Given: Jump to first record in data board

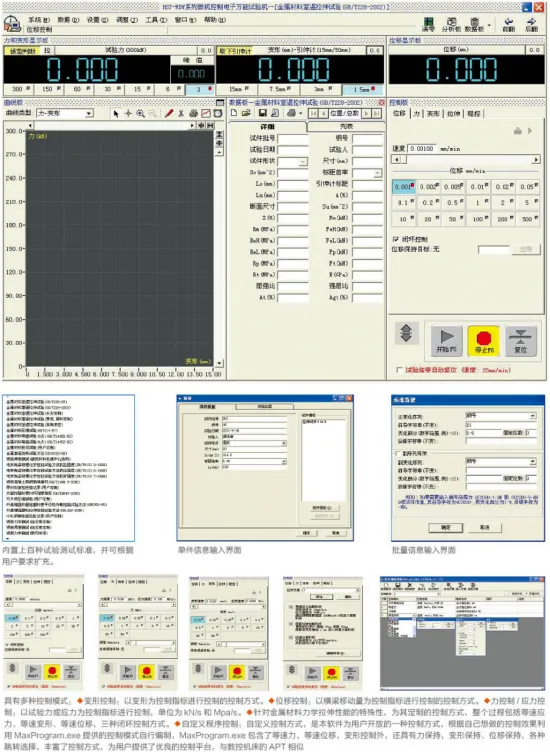Looking at the screenshot, I should click(x=313, y=114).
